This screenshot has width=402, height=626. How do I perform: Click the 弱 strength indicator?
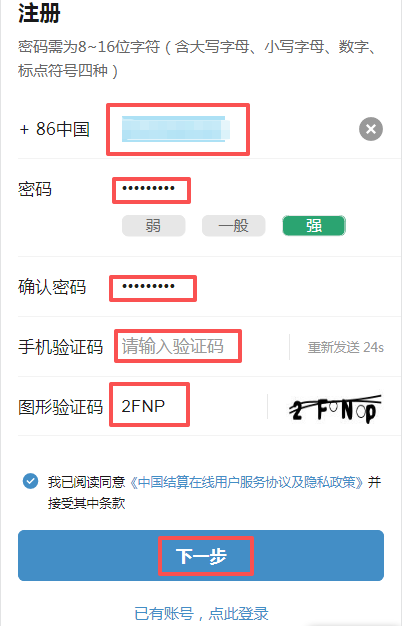[154, 226]
